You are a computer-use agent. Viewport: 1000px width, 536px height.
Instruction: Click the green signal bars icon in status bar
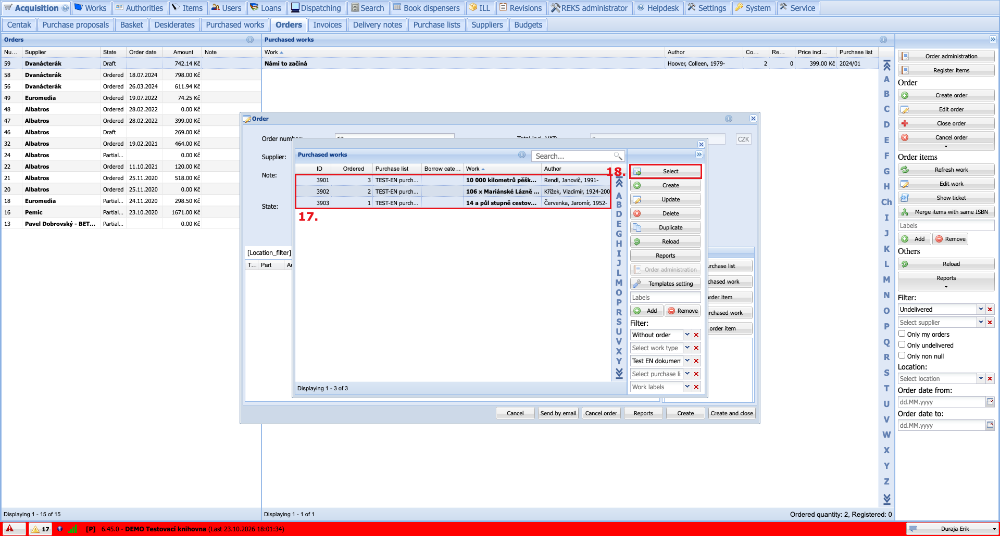[x=72, y=529]
